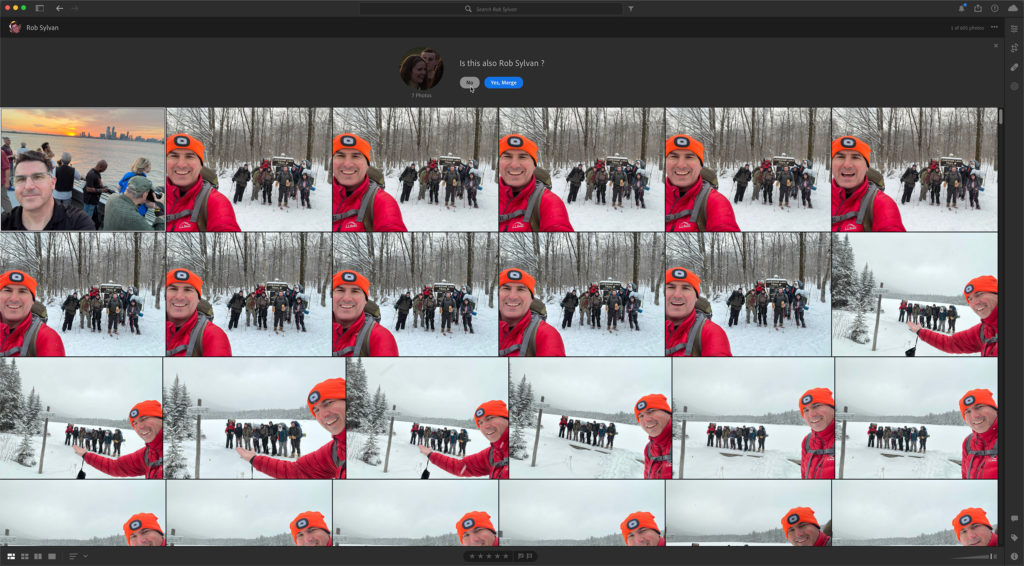Adjust the thumbnail size slider
The height and width of the screenshot is (566, 1024).
974,557
